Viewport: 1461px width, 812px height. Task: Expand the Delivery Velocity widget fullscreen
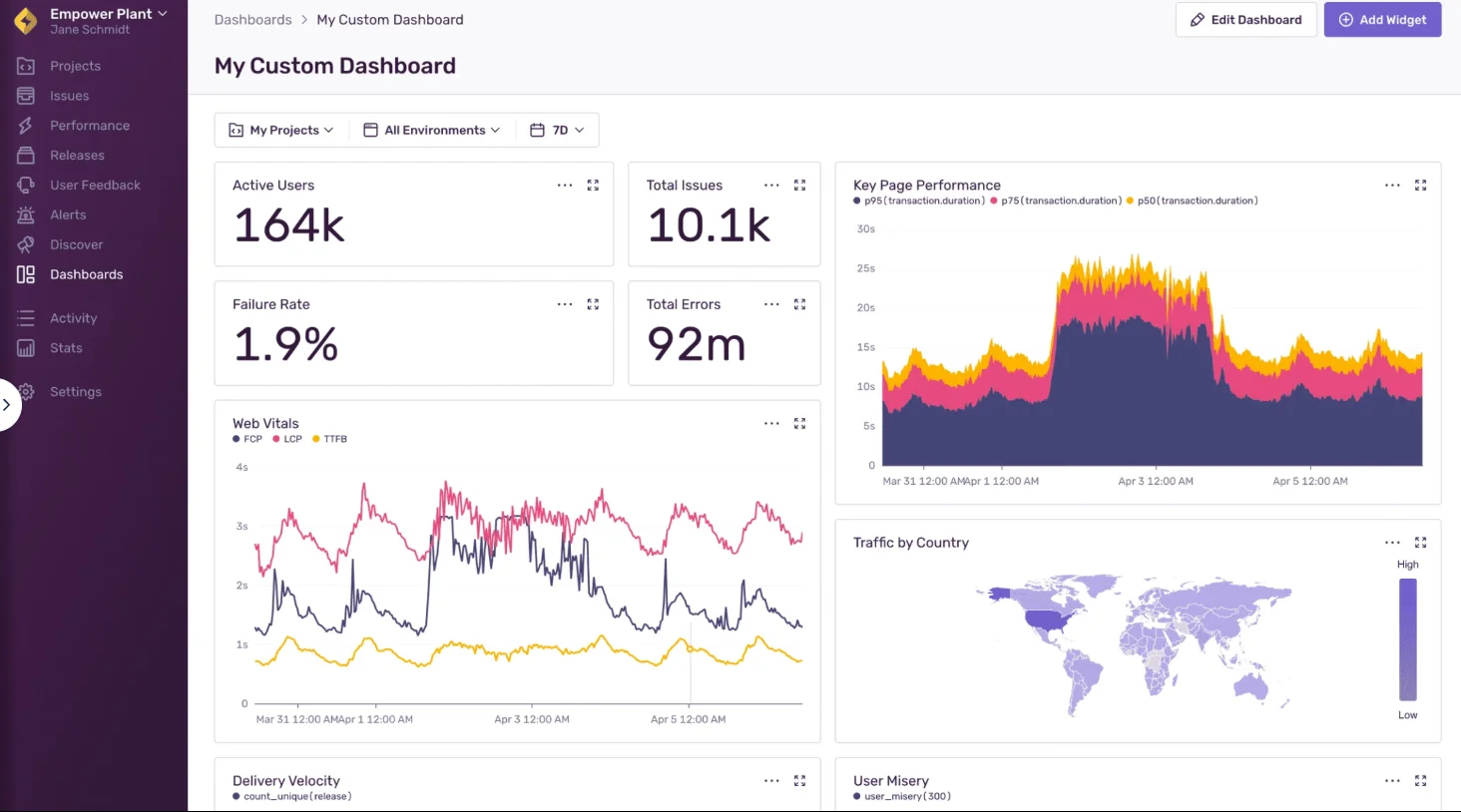click(x=799, y=781)
